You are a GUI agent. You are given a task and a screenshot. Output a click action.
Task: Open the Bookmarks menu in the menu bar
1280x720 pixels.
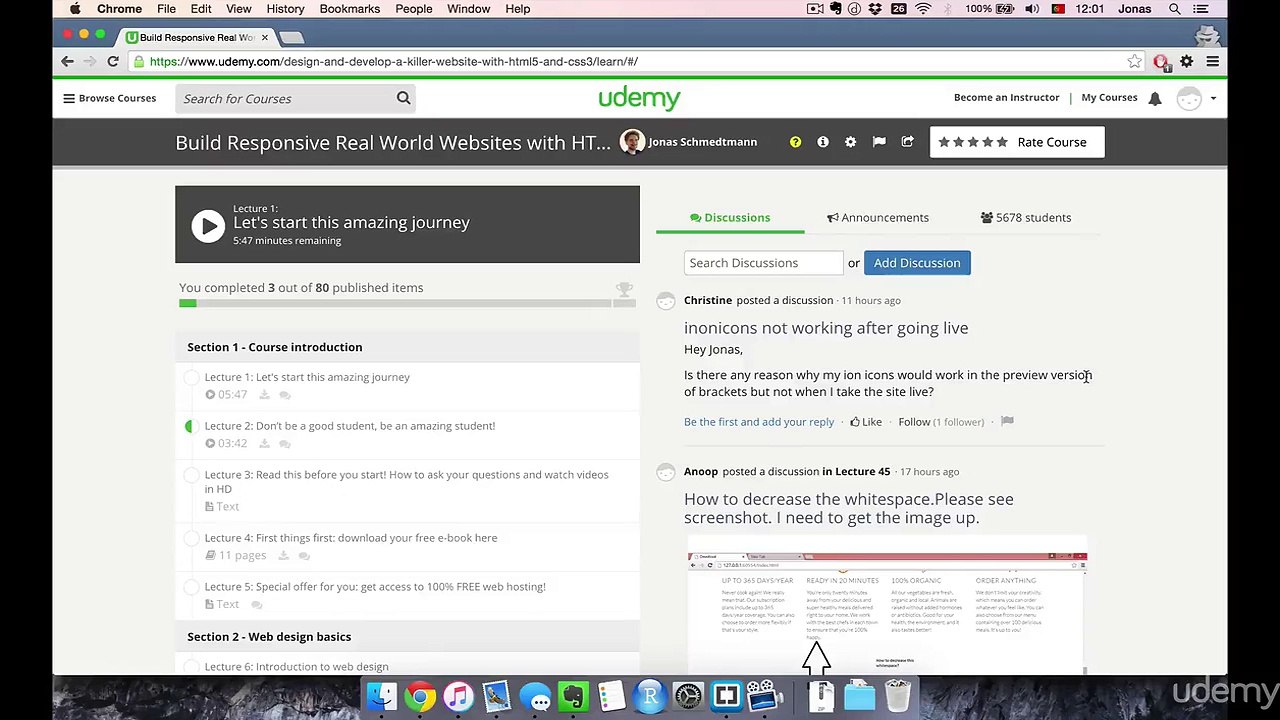click(350, 9)
